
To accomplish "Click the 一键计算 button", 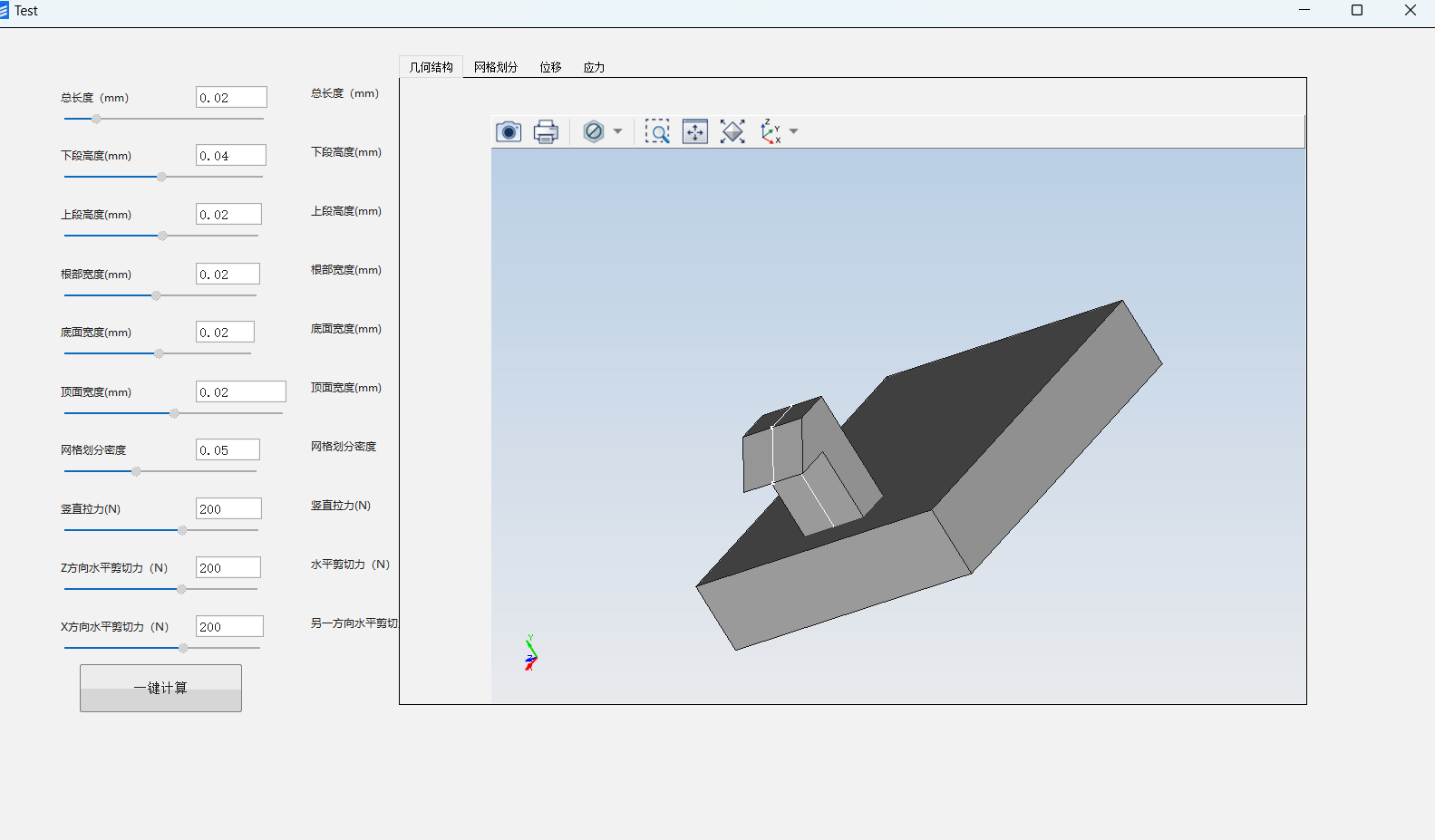I will 160,688.
